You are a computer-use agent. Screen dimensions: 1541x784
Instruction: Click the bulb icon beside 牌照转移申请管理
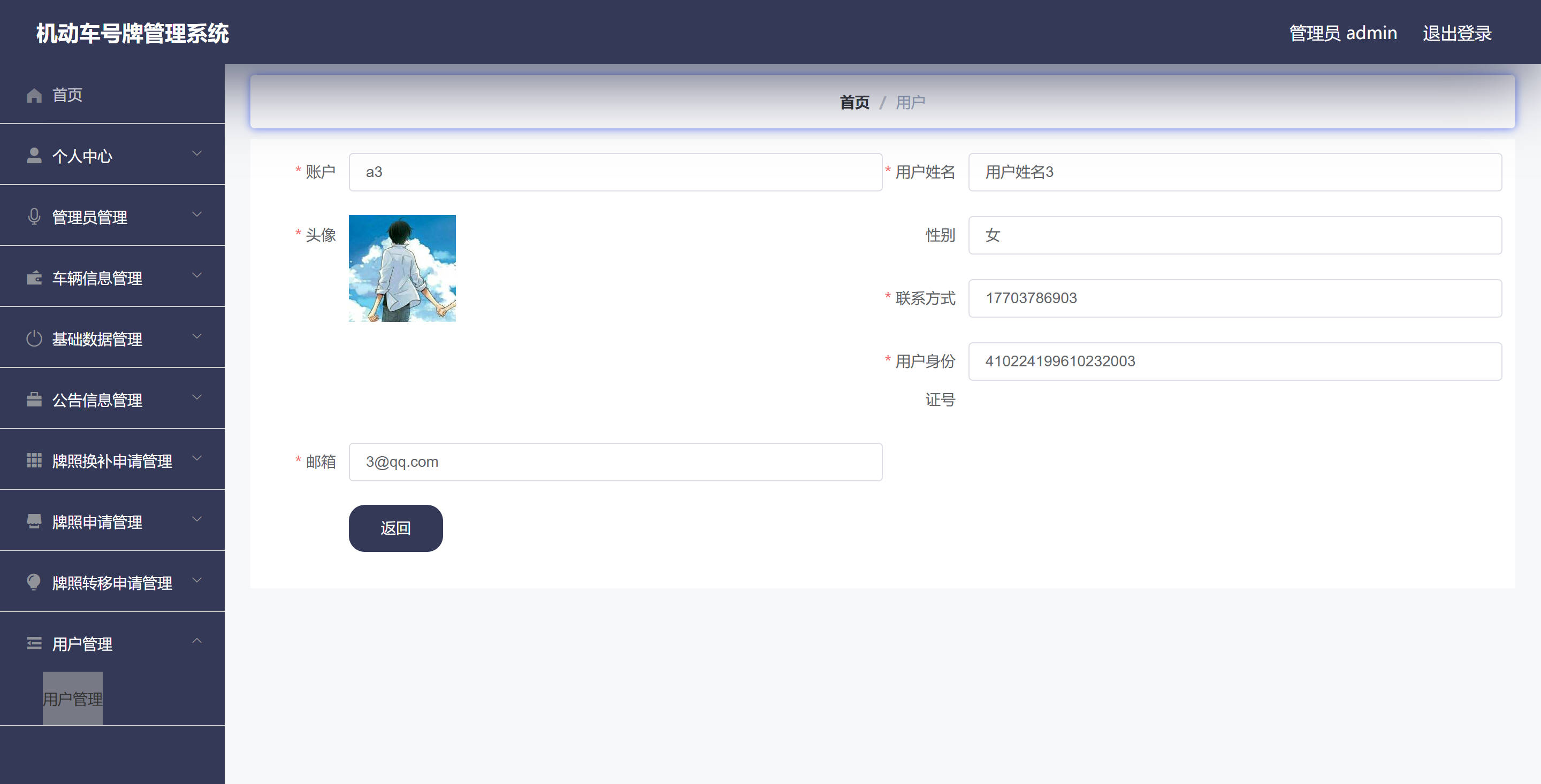tap(34, 583)
